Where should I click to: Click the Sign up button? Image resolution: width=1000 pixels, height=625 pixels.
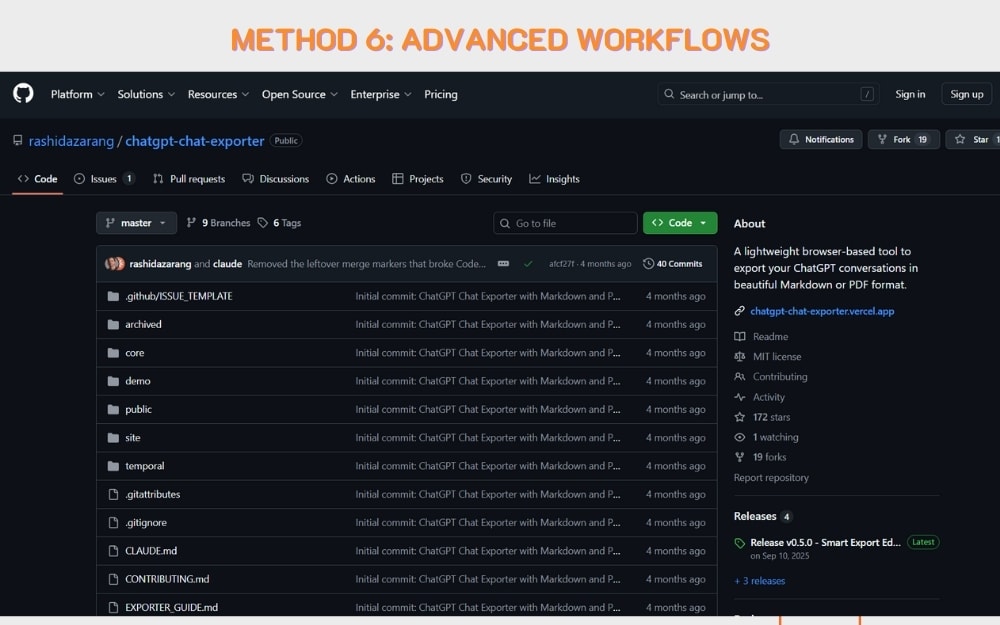point(966,94)
